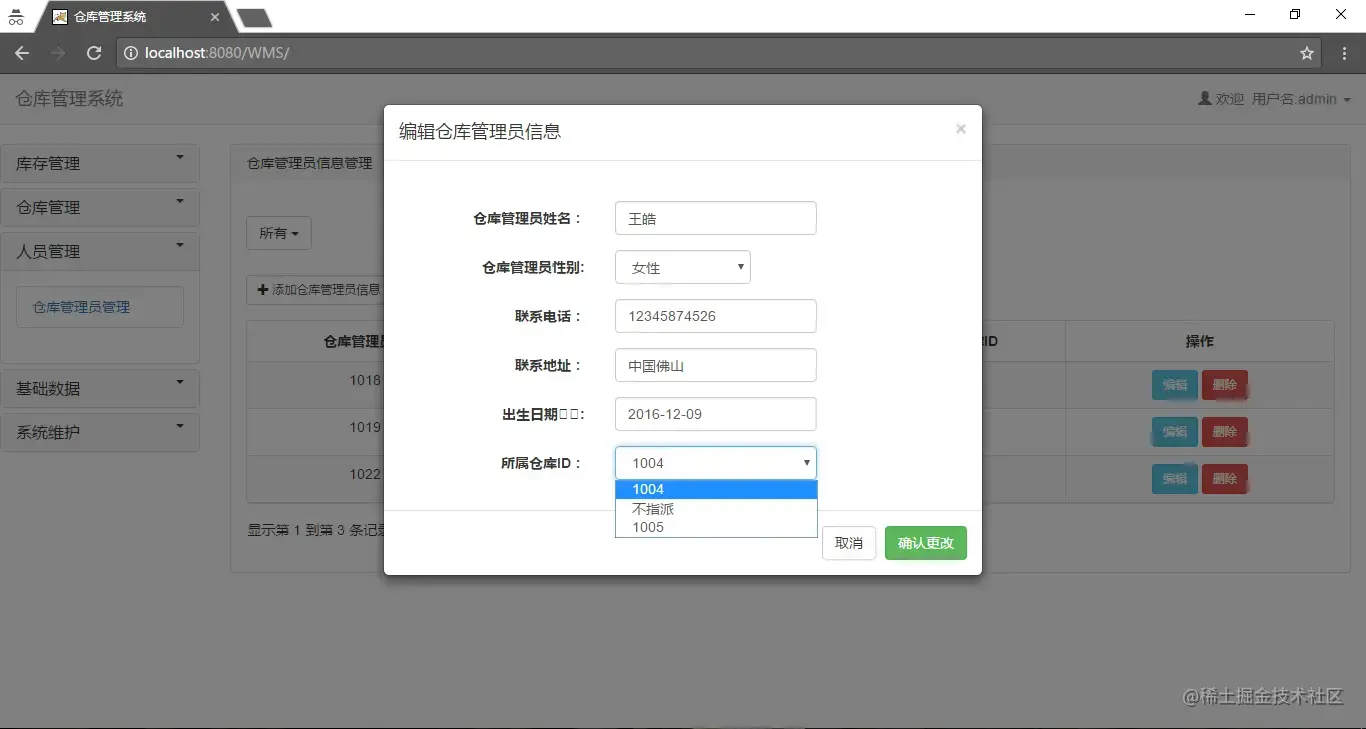Screen dimensions: 1366x729
Task: Click 删除 button in row 1022
Action: coord(1225,479)
